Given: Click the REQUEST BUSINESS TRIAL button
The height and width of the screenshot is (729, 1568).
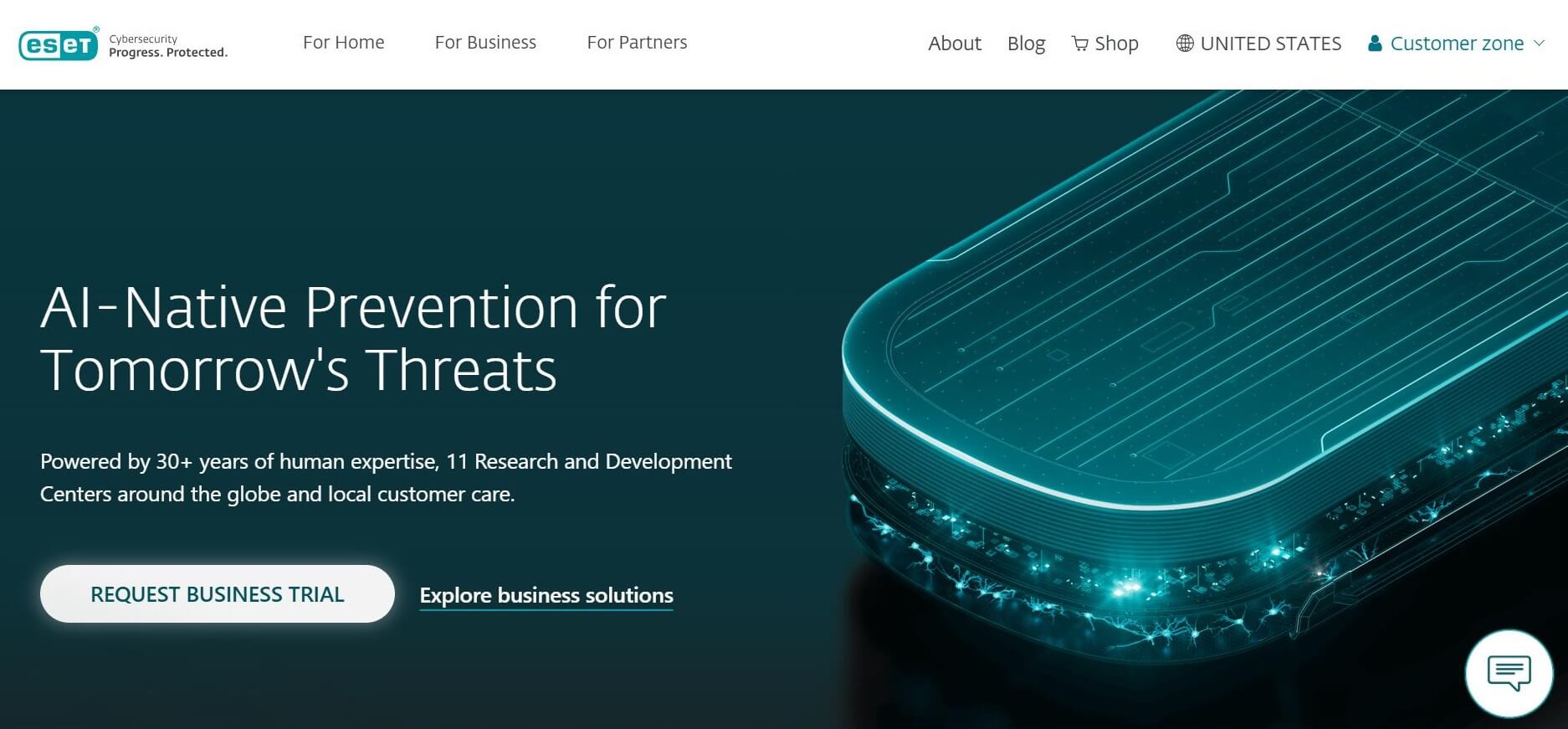Looking at the screenshot, I should click(x=218, y=593).
